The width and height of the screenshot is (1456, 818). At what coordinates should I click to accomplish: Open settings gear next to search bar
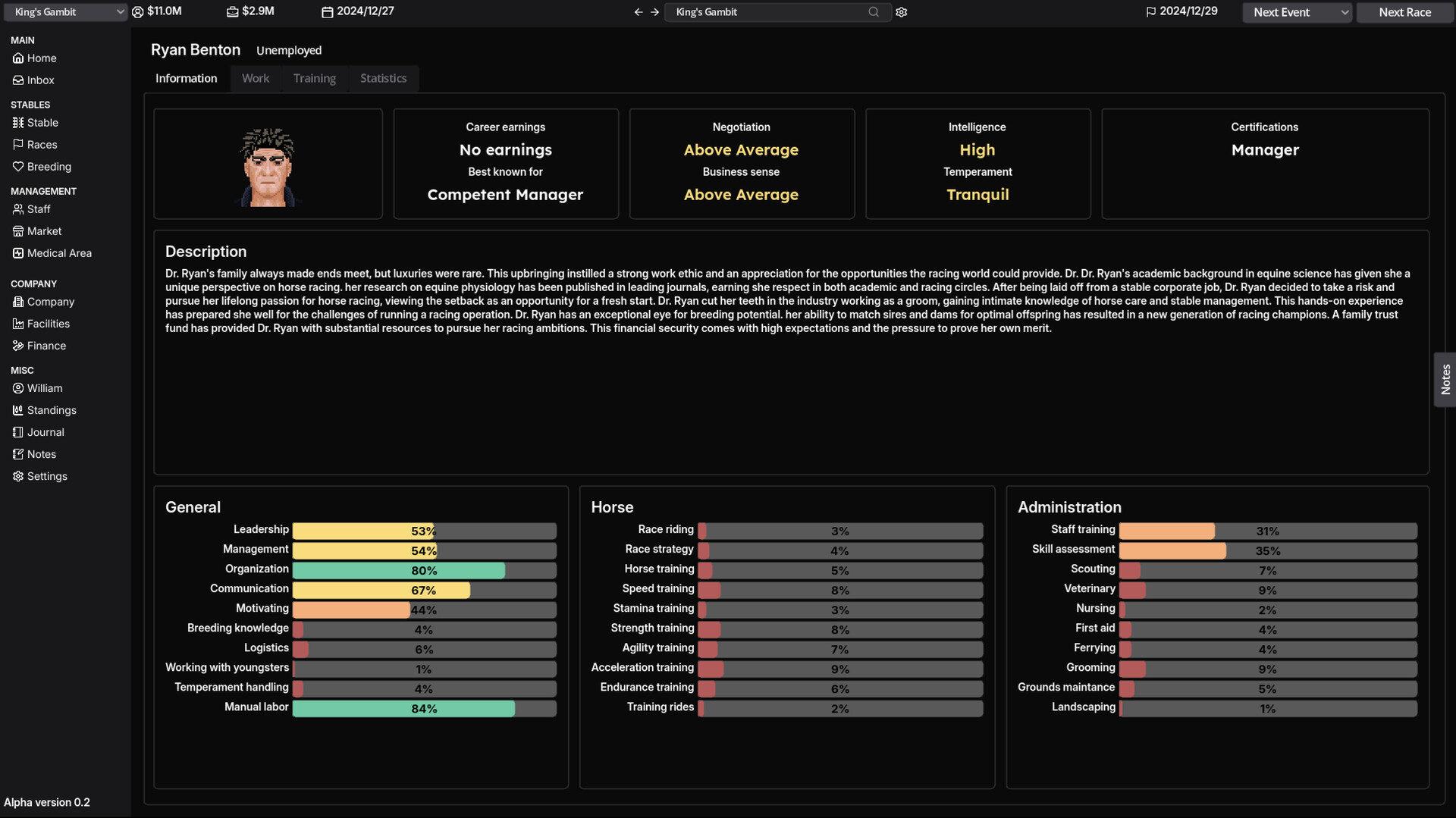(901, 12)
